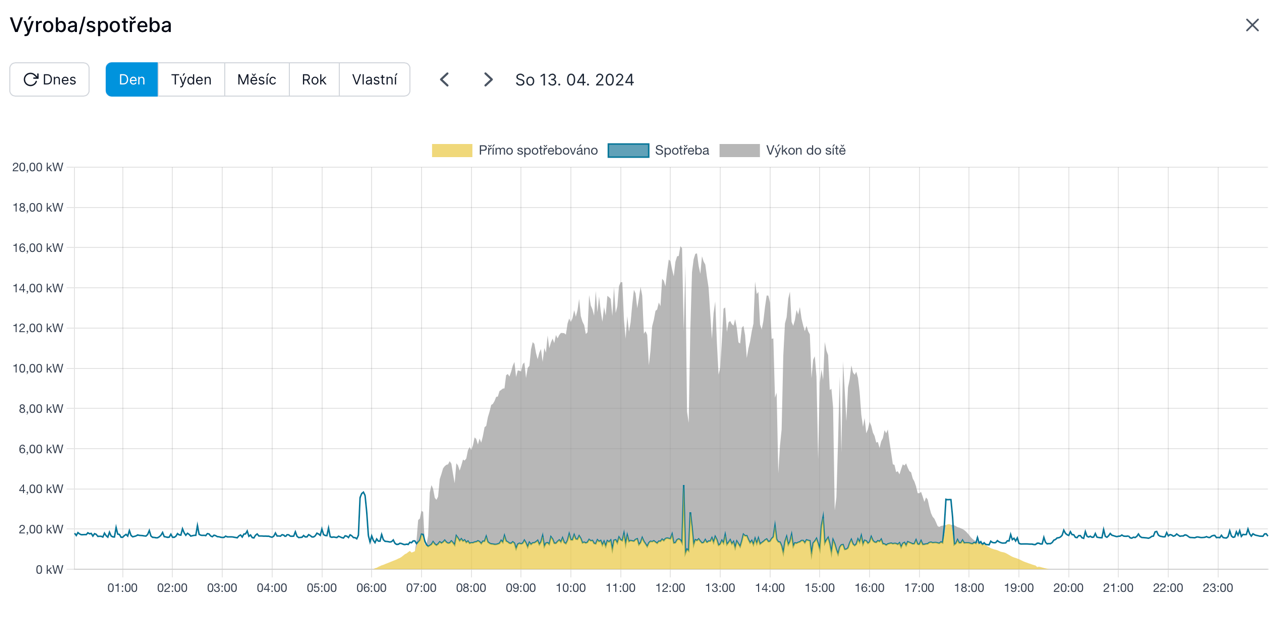This screenshot has width=1280, height=630.
Task: Go to previous day arrow
Action: click(x=445, y=80)
